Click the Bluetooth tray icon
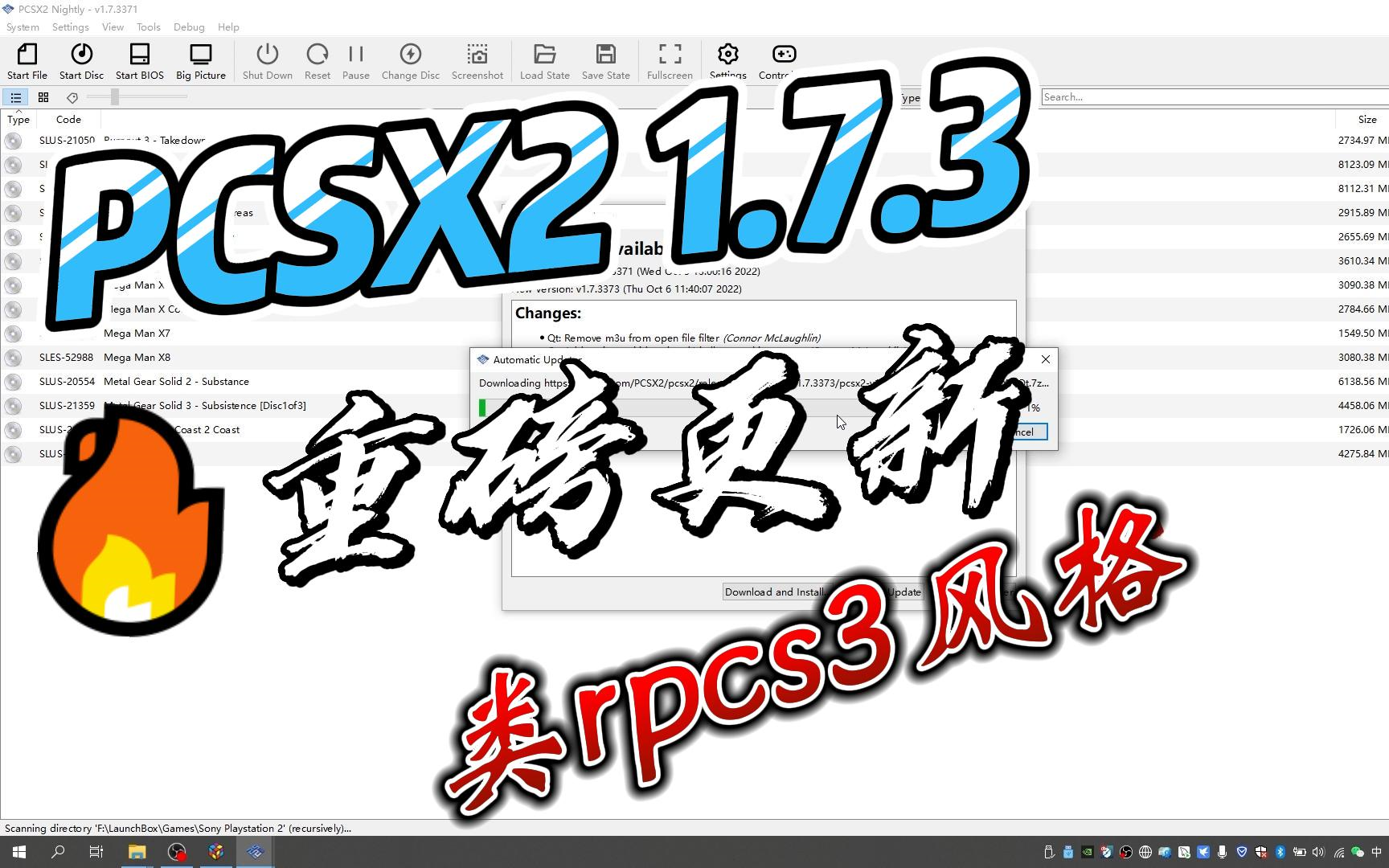The image size is (1389, 868). tap(1280, 852)
